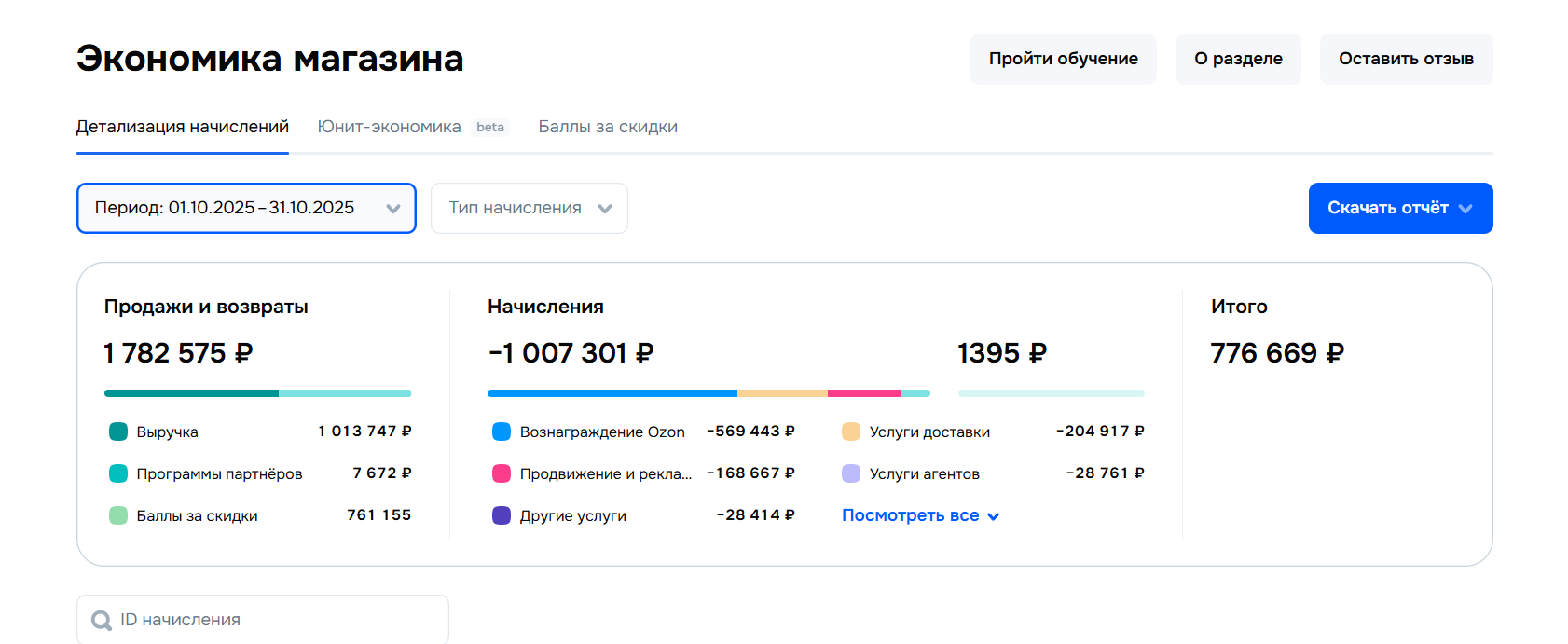Viewport: 1568px width, 644px height.
Task: Open the Период date range dropdown
Action: click(x=246, y=208)
